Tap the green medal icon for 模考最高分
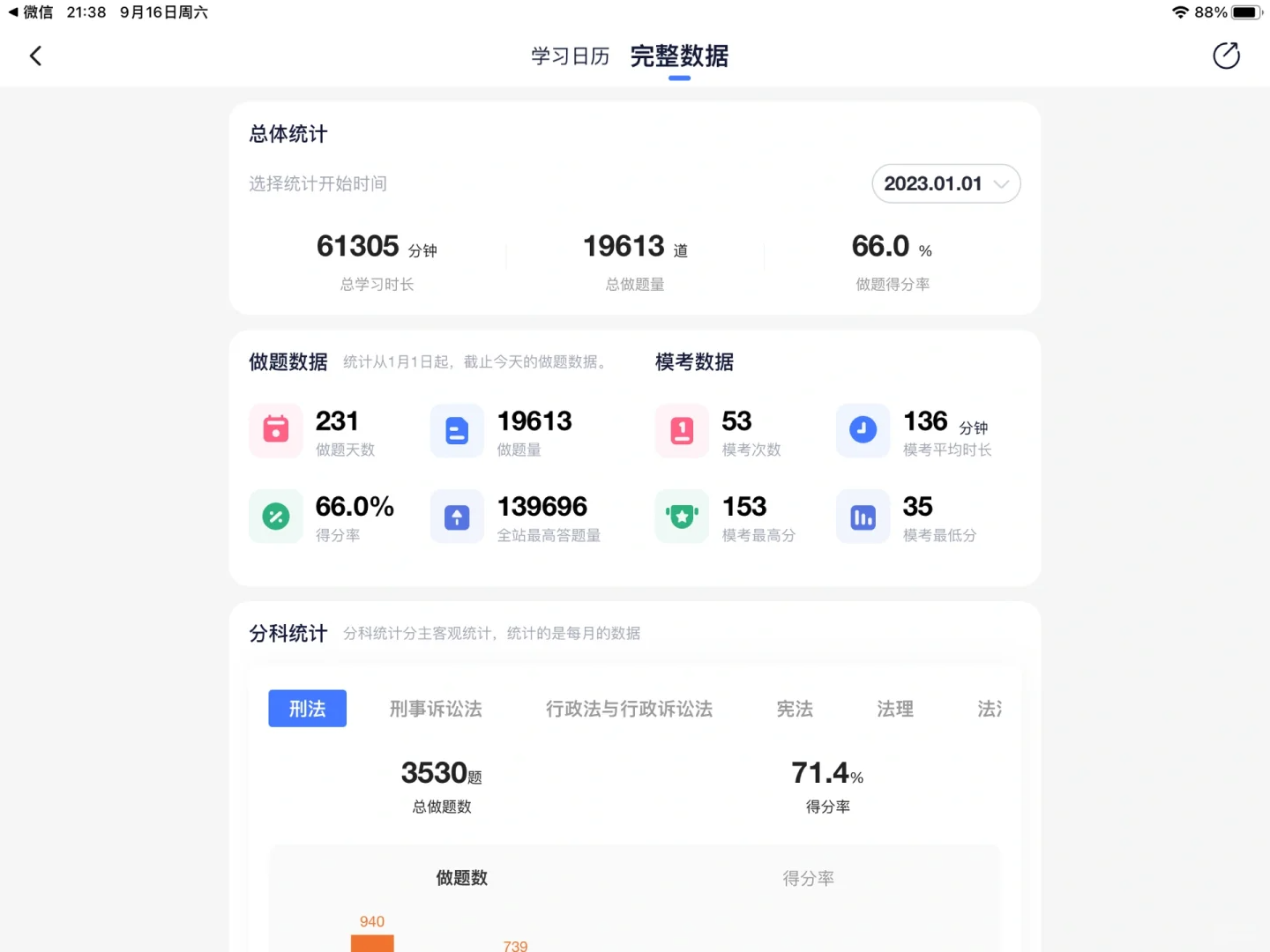The image size is (1270, 952). (x=682, y=517)
